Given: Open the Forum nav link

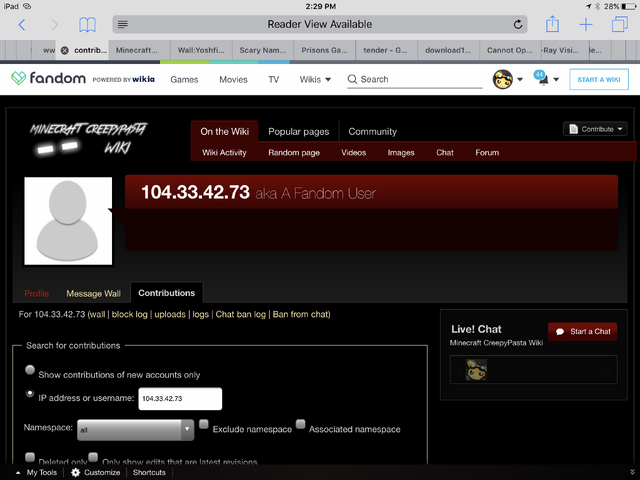Looking at the screenshot, I should click(487, 153).
